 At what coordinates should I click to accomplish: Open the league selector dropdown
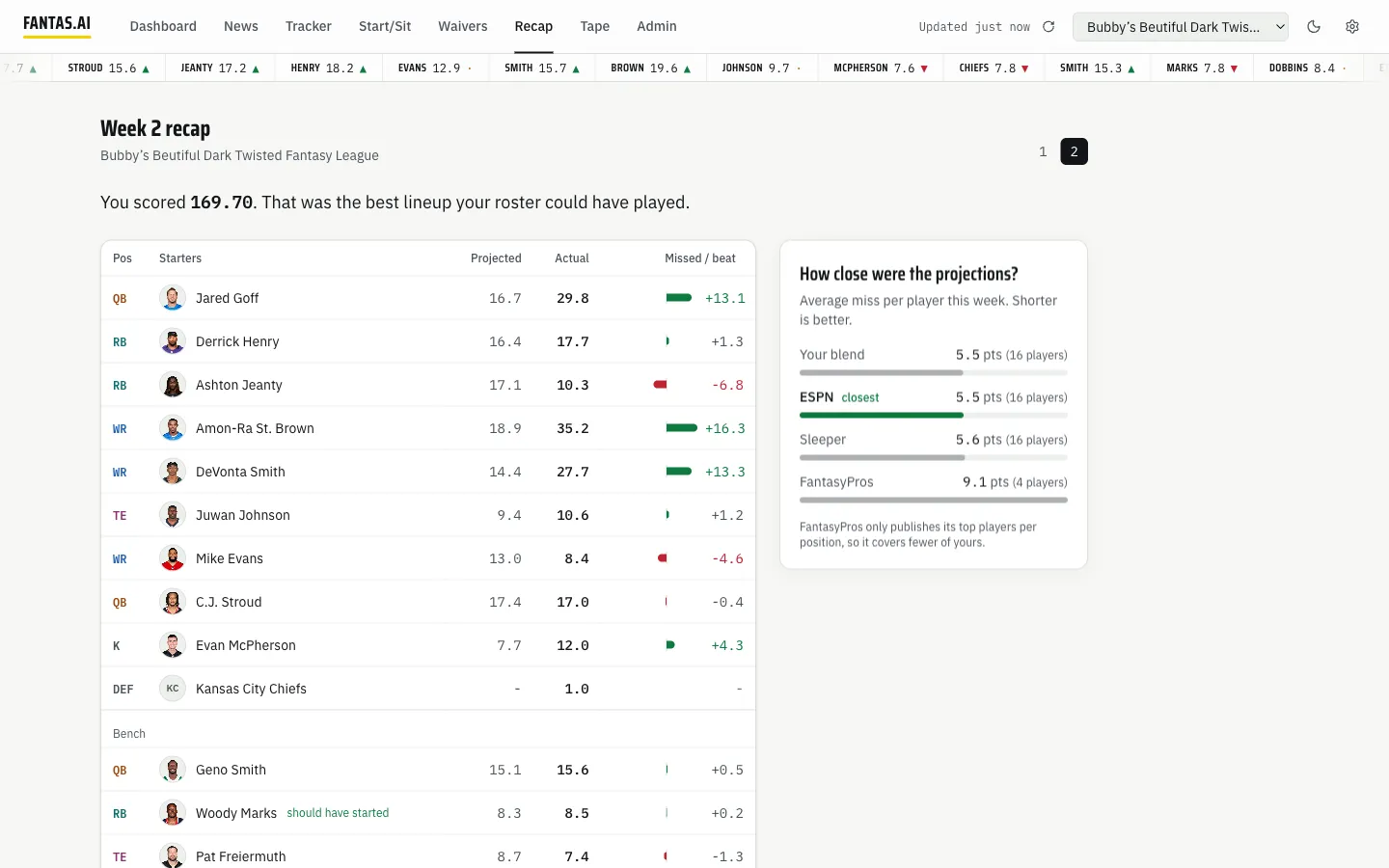pyautogui.click(x=1181, y=27)
